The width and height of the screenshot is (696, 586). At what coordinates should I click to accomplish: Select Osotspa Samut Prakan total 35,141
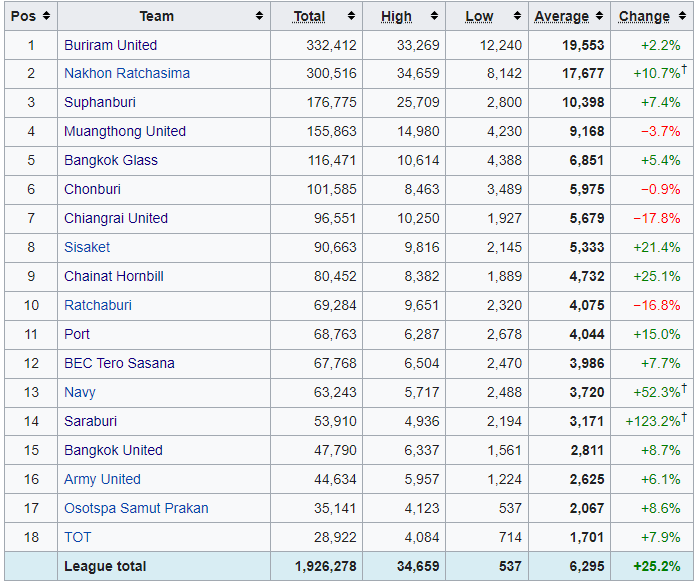click(335, 508)
